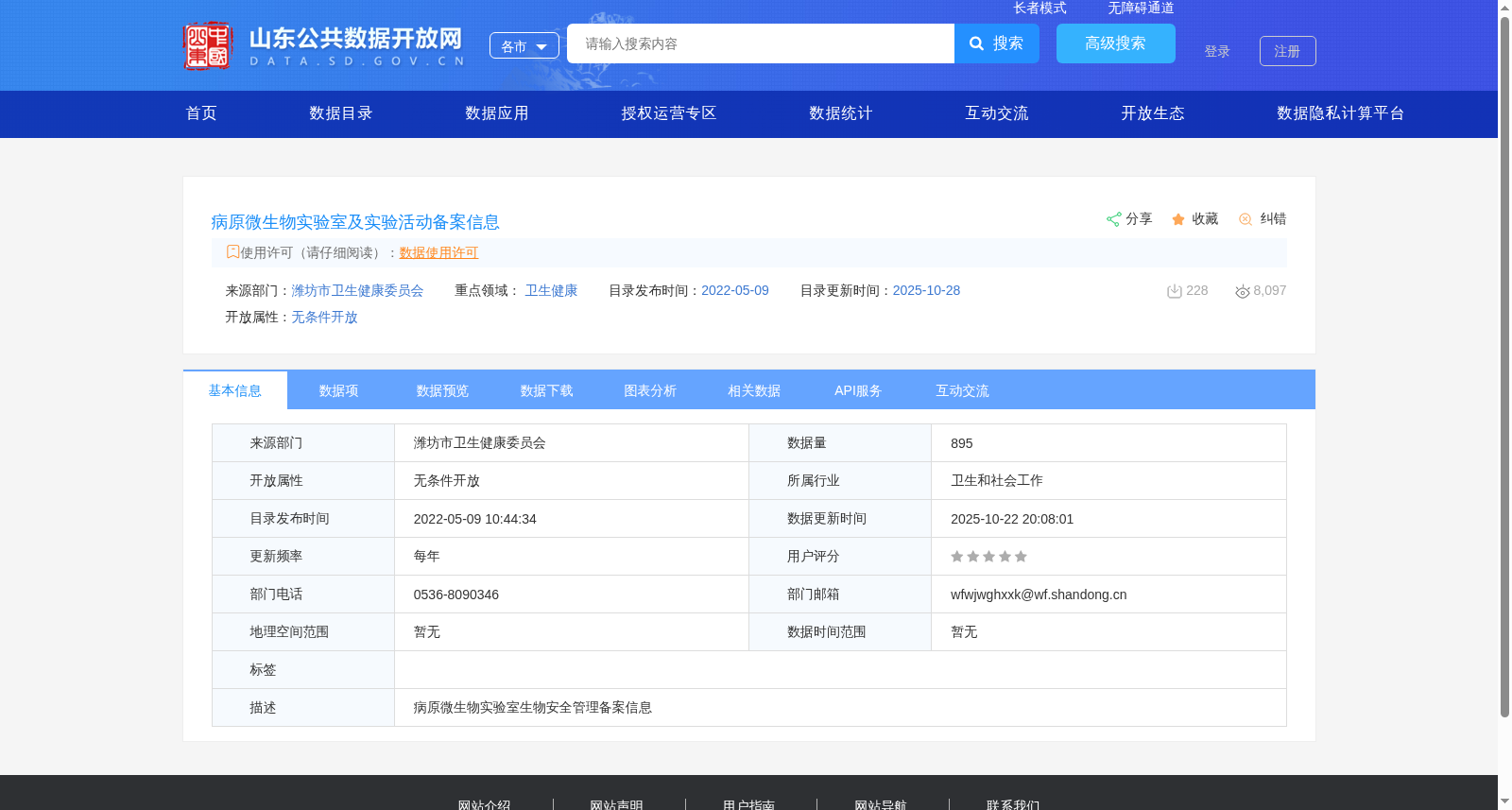Select the 基本信息 tab
1512x810 pixels.
pos(235,390)
